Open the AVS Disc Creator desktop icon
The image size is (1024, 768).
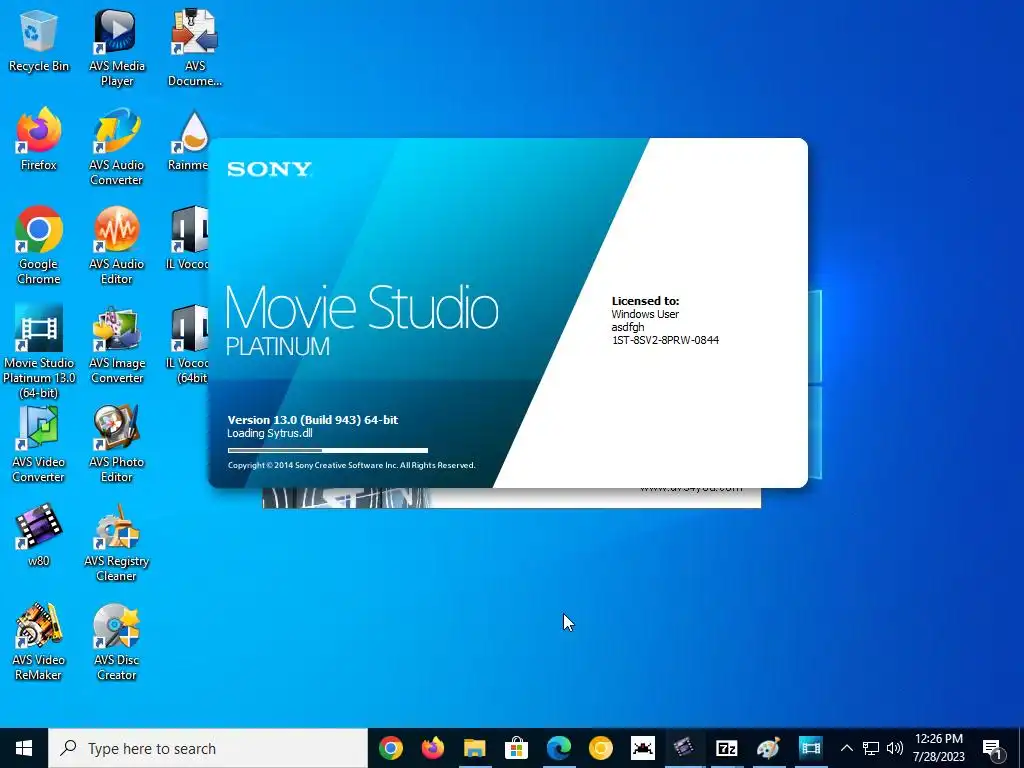tap(116, 642)
